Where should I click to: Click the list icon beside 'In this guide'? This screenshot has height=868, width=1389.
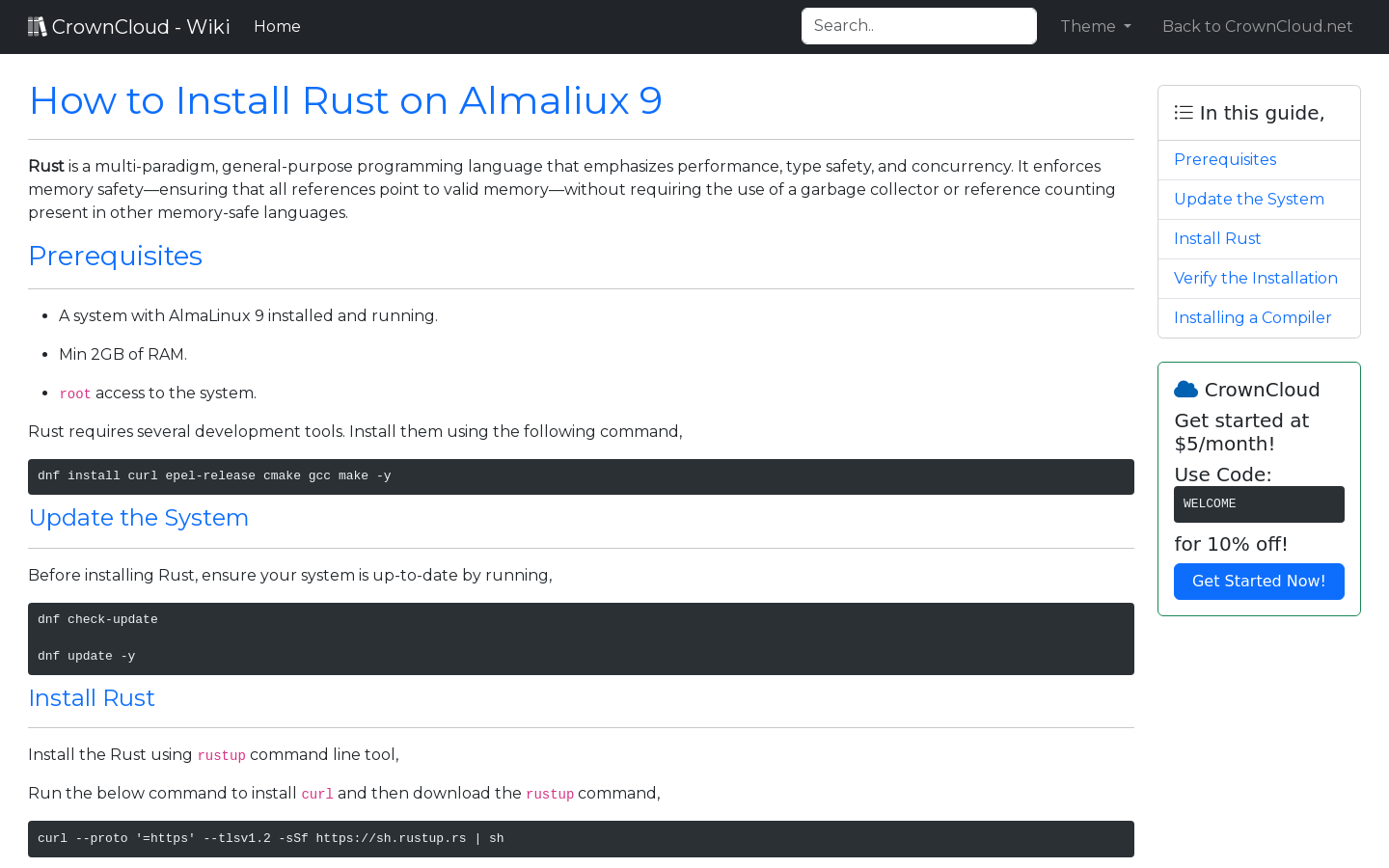click(1184, 113)
